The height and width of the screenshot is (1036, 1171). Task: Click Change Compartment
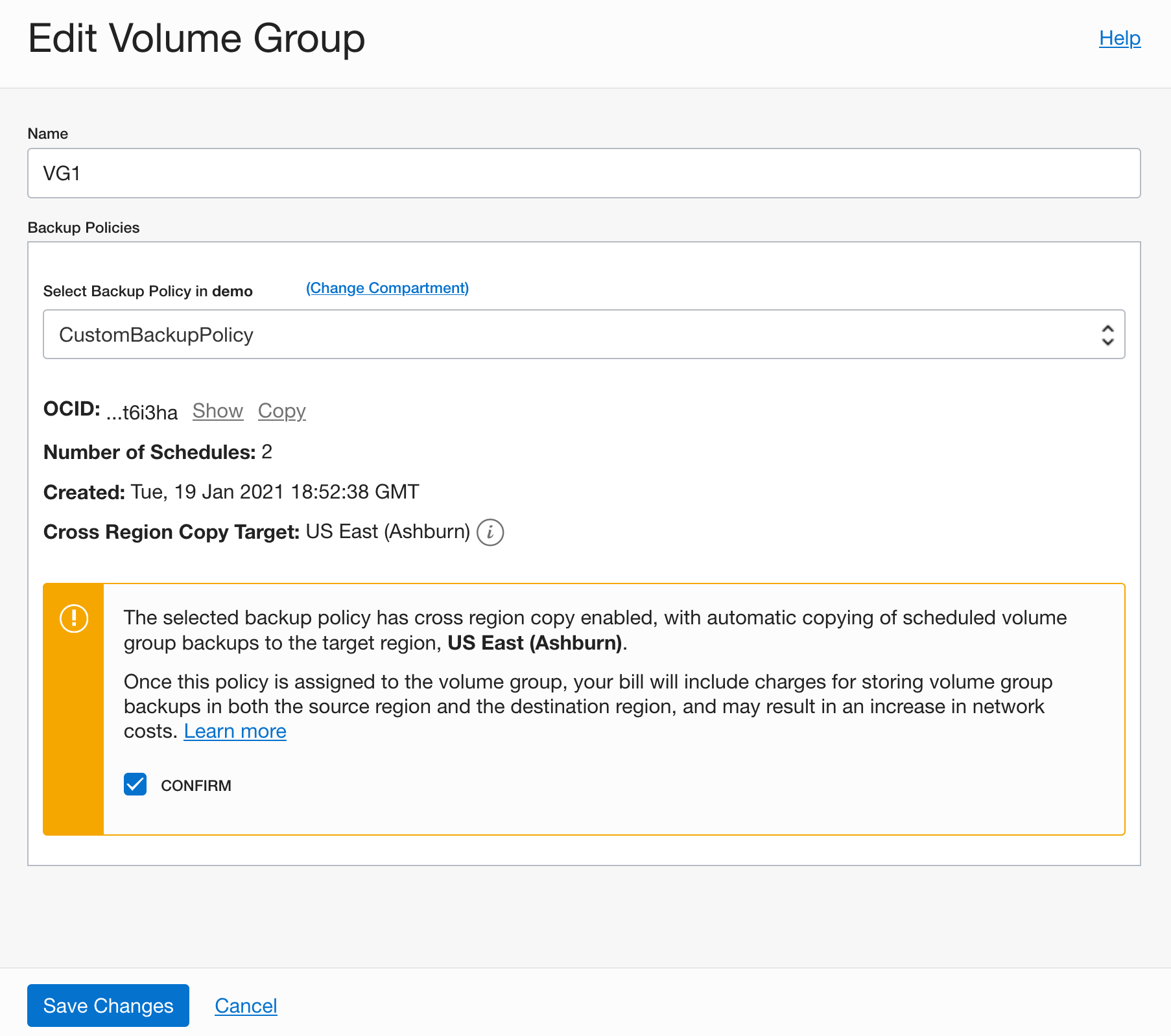coord(387,288)
